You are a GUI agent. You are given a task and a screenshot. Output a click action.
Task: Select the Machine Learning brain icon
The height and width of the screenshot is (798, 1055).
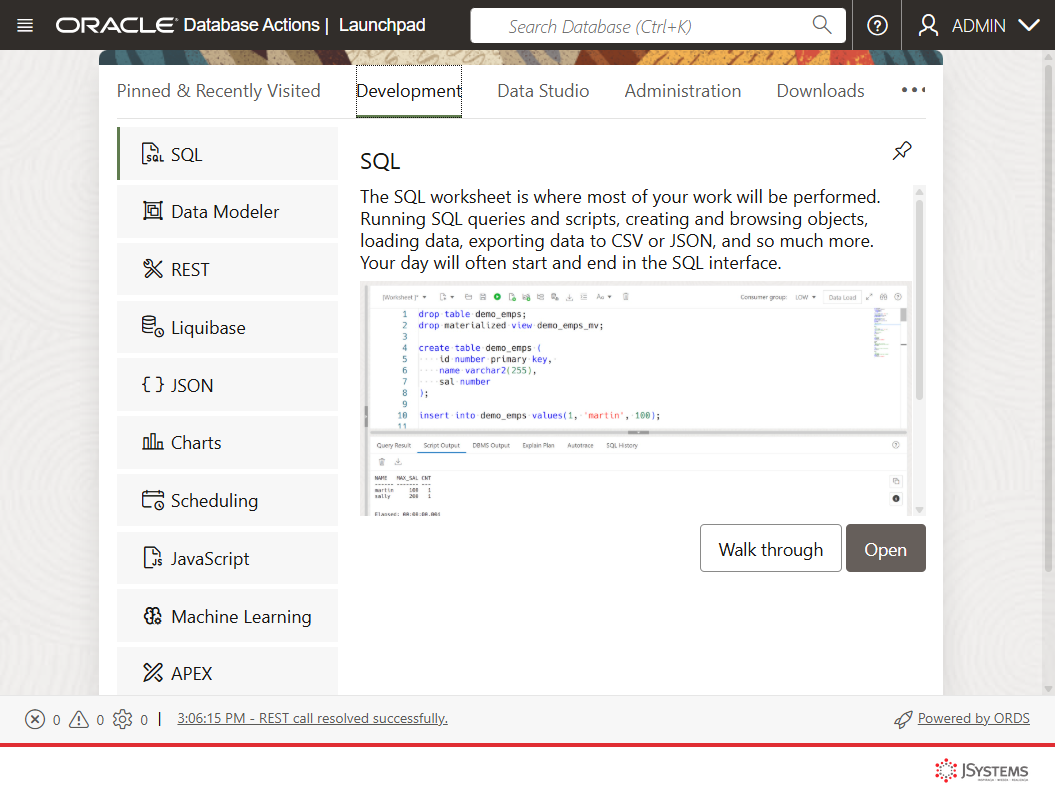pyautogui.click(x=153, y=616)
